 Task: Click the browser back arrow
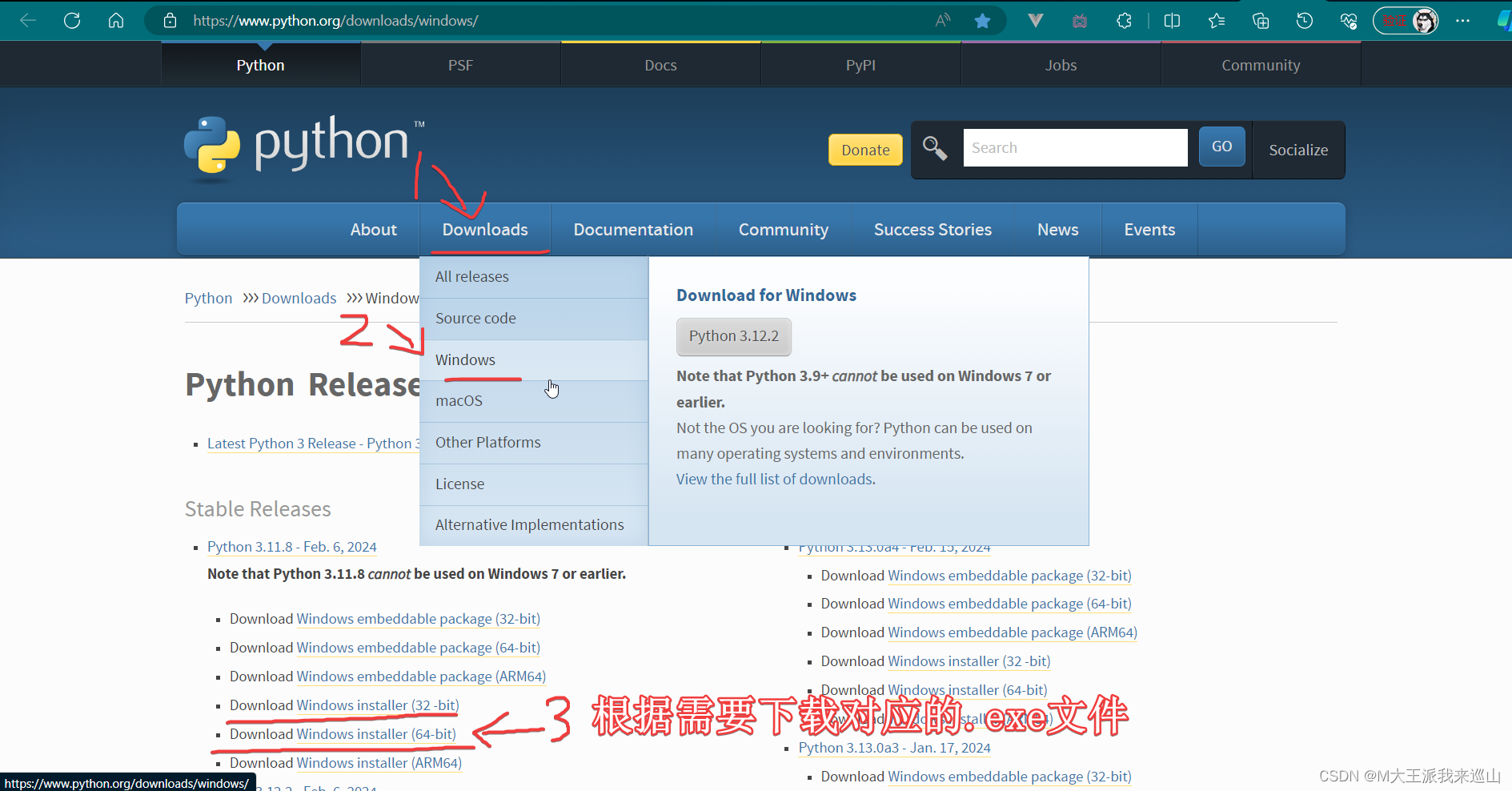click(x=28, y=21)
